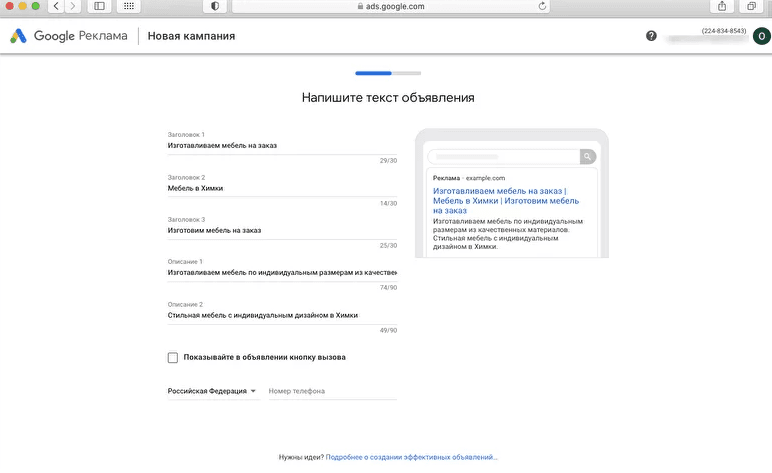Image resolution: width=772 pixels, height=473 pixels.
Task: Click the Новая кампания title text
Action: (192, 36)
